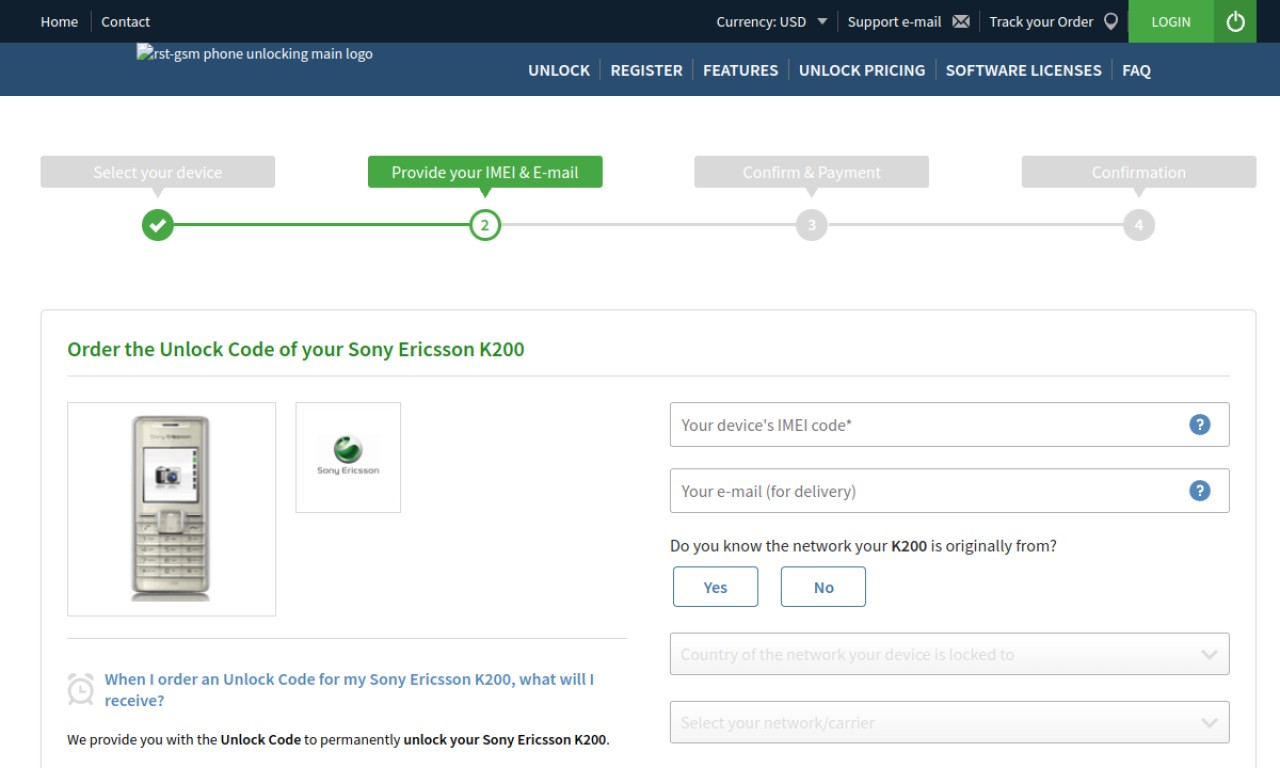Click the rst-gsm main logo
The height and width of the screenshot is (768, 1280).
coord(255,54)
